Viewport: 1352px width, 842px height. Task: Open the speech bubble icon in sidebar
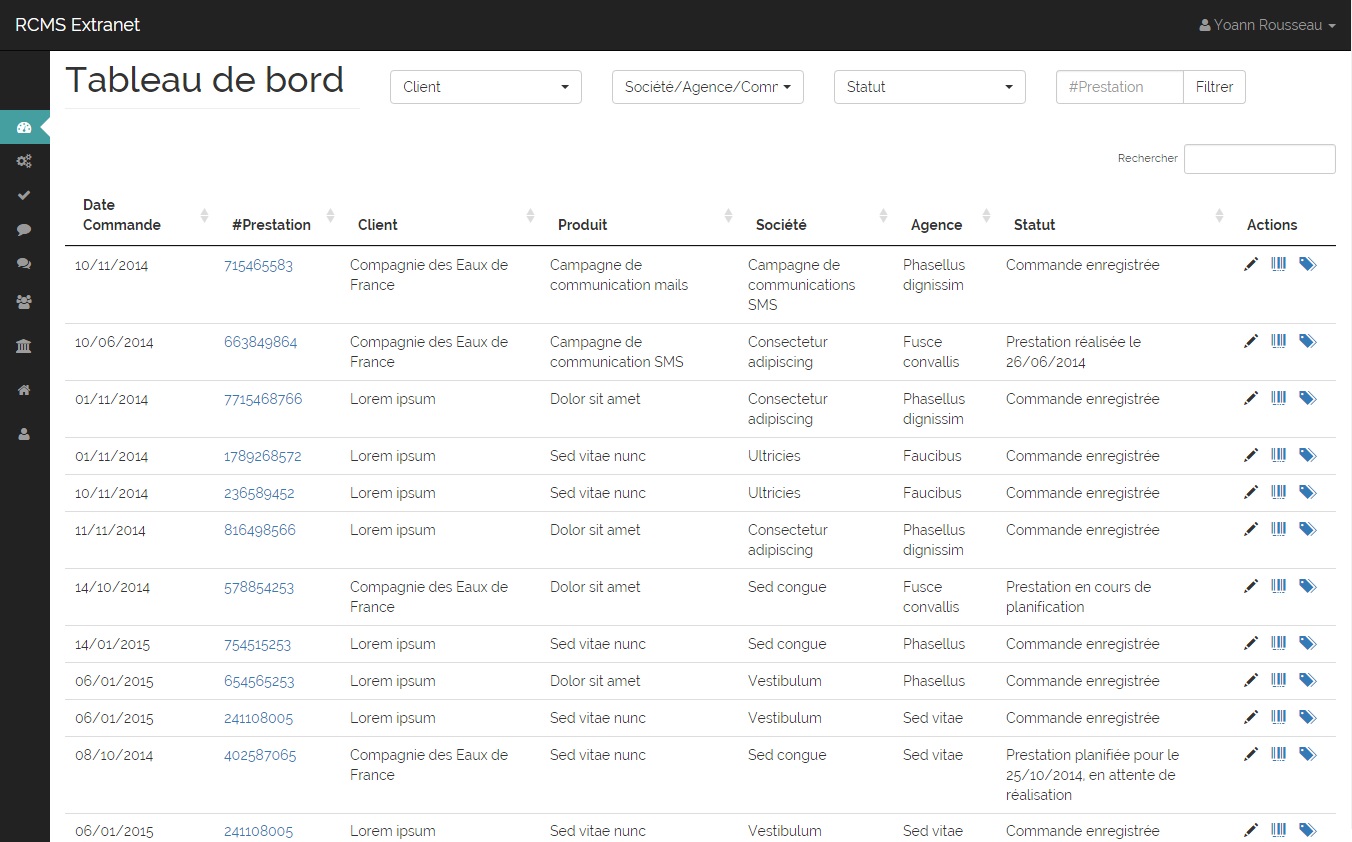(x=24, y=230)
